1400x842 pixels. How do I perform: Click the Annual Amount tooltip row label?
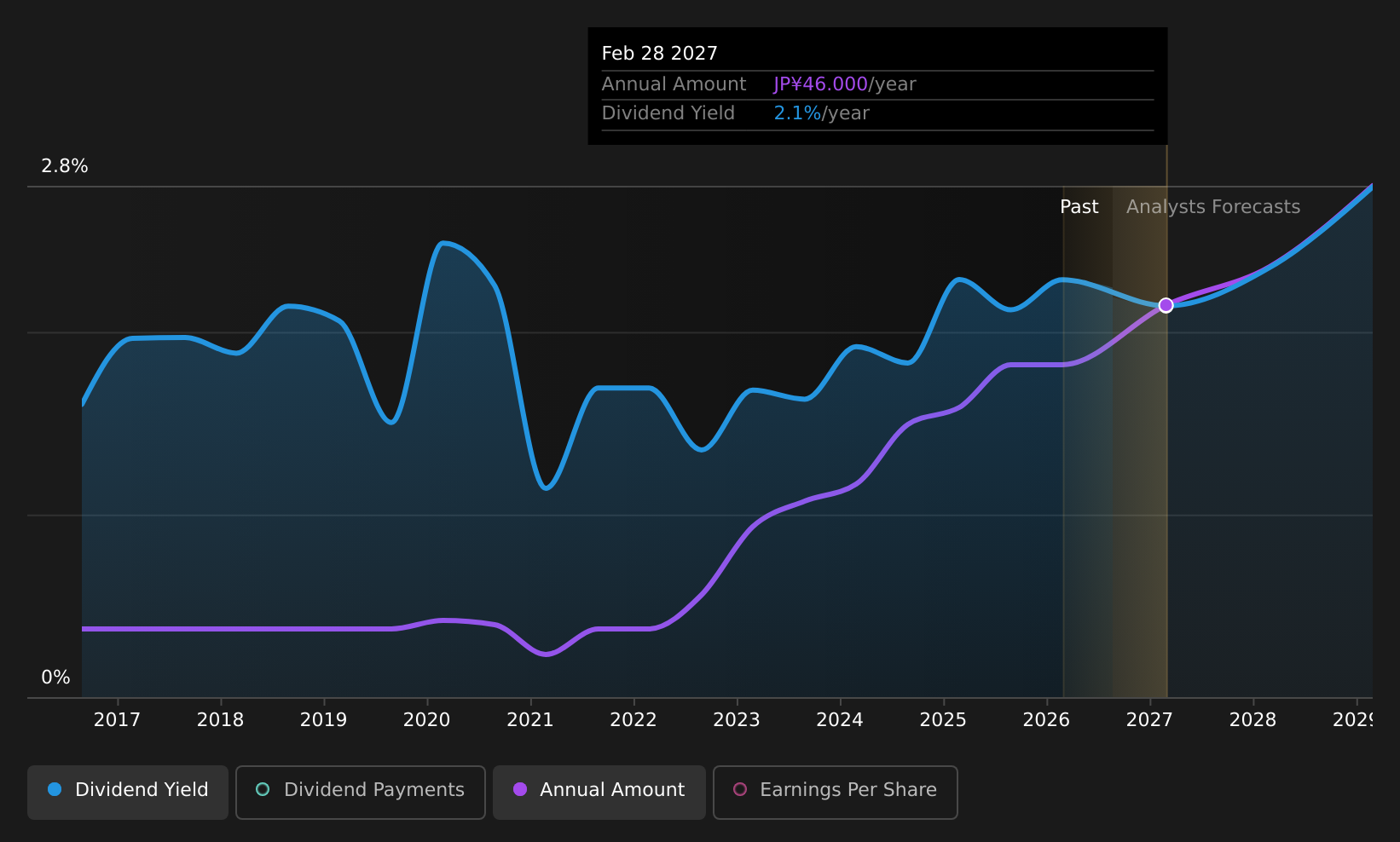tap(674, 84)
